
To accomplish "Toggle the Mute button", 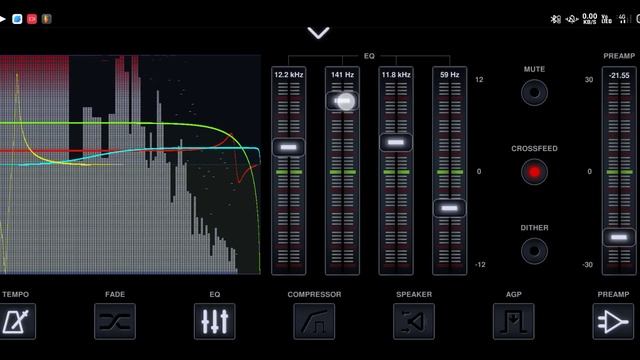I will click(x=534, y=93).
